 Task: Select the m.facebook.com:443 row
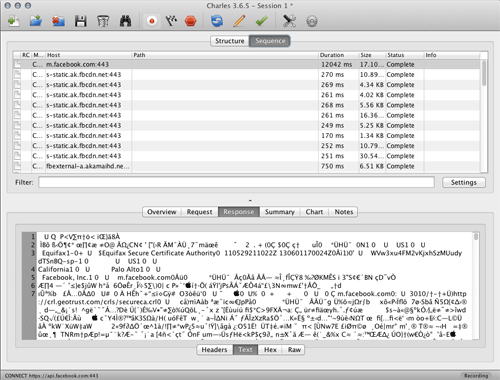247,64
